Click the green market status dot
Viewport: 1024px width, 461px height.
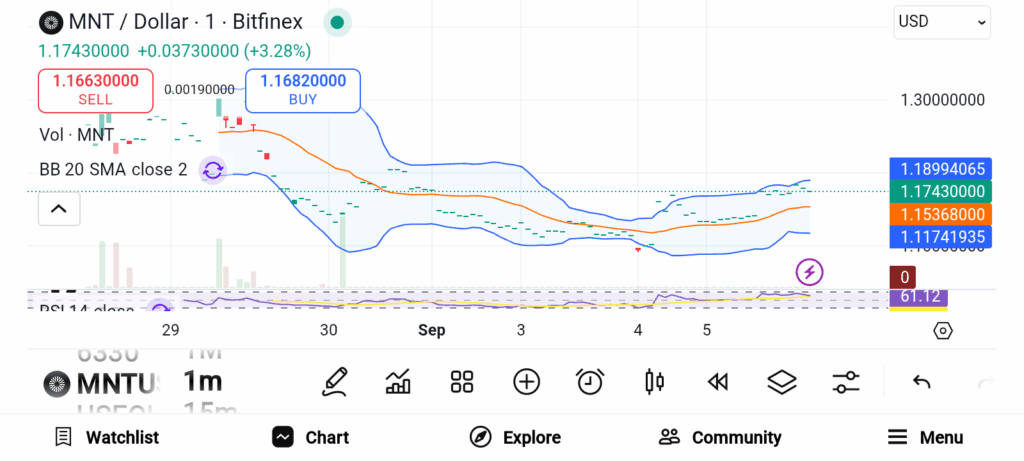point(337,22)
